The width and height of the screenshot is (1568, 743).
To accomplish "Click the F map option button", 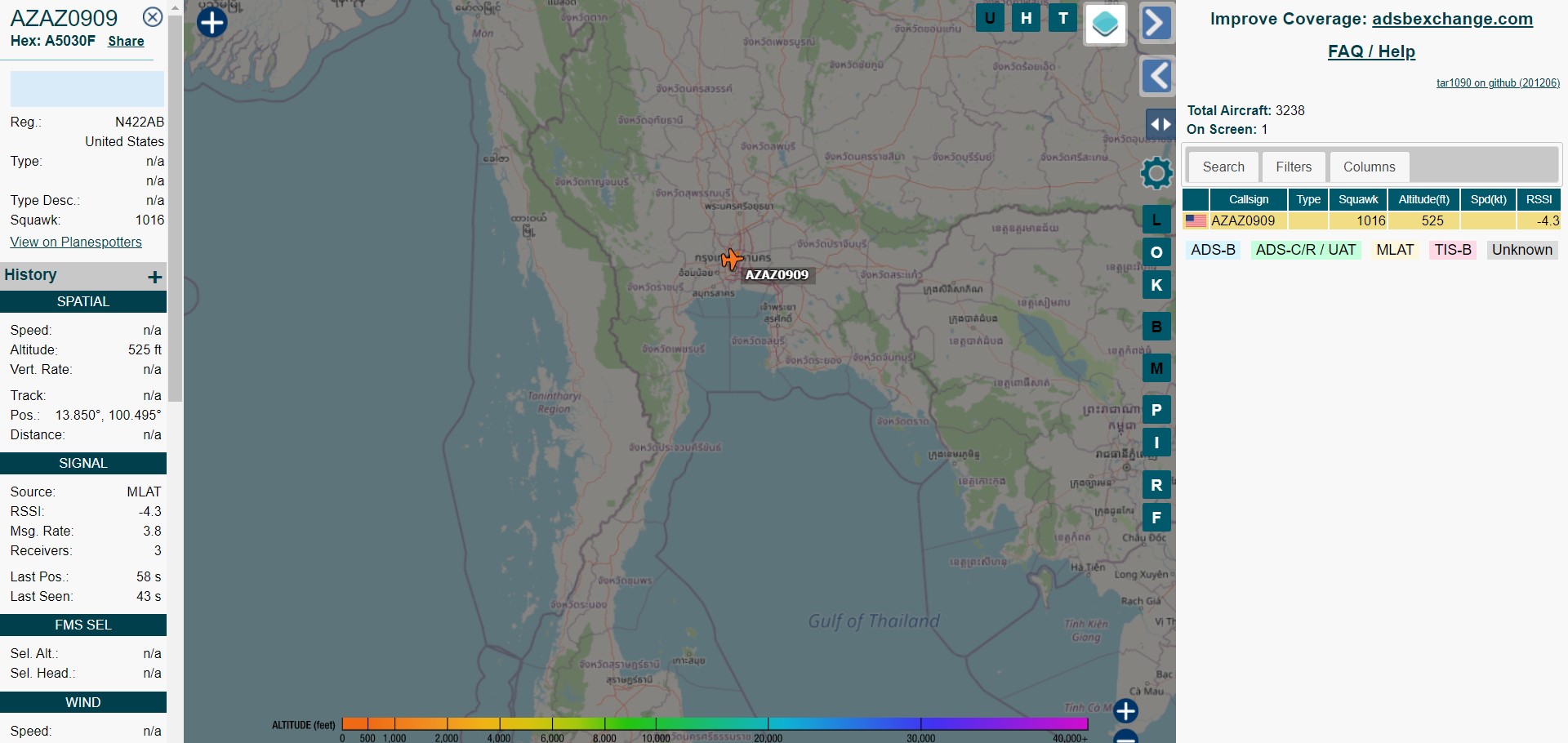I will [x=1156, y=518].
